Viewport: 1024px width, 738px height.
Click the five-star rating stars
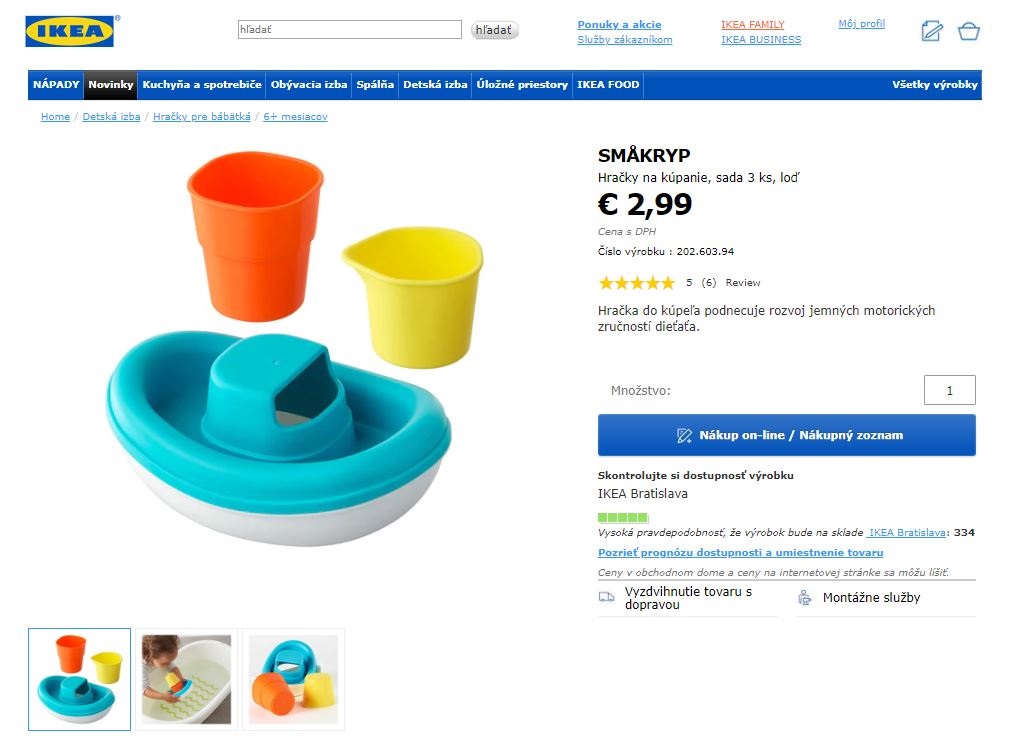tap(636, 283)
